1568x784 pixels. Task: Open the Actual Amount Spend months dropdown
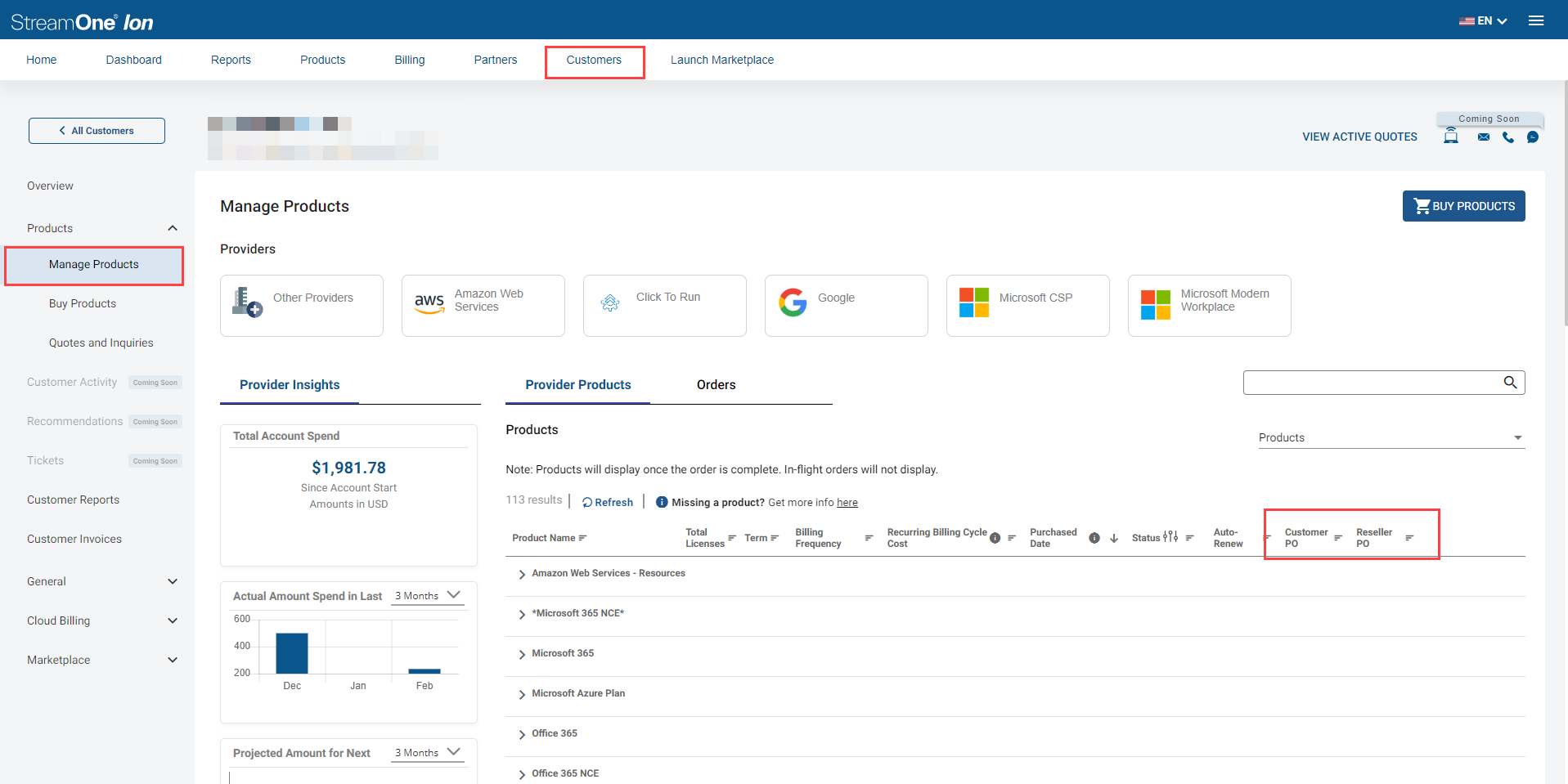pyautogui.click(x=428, y=596)
